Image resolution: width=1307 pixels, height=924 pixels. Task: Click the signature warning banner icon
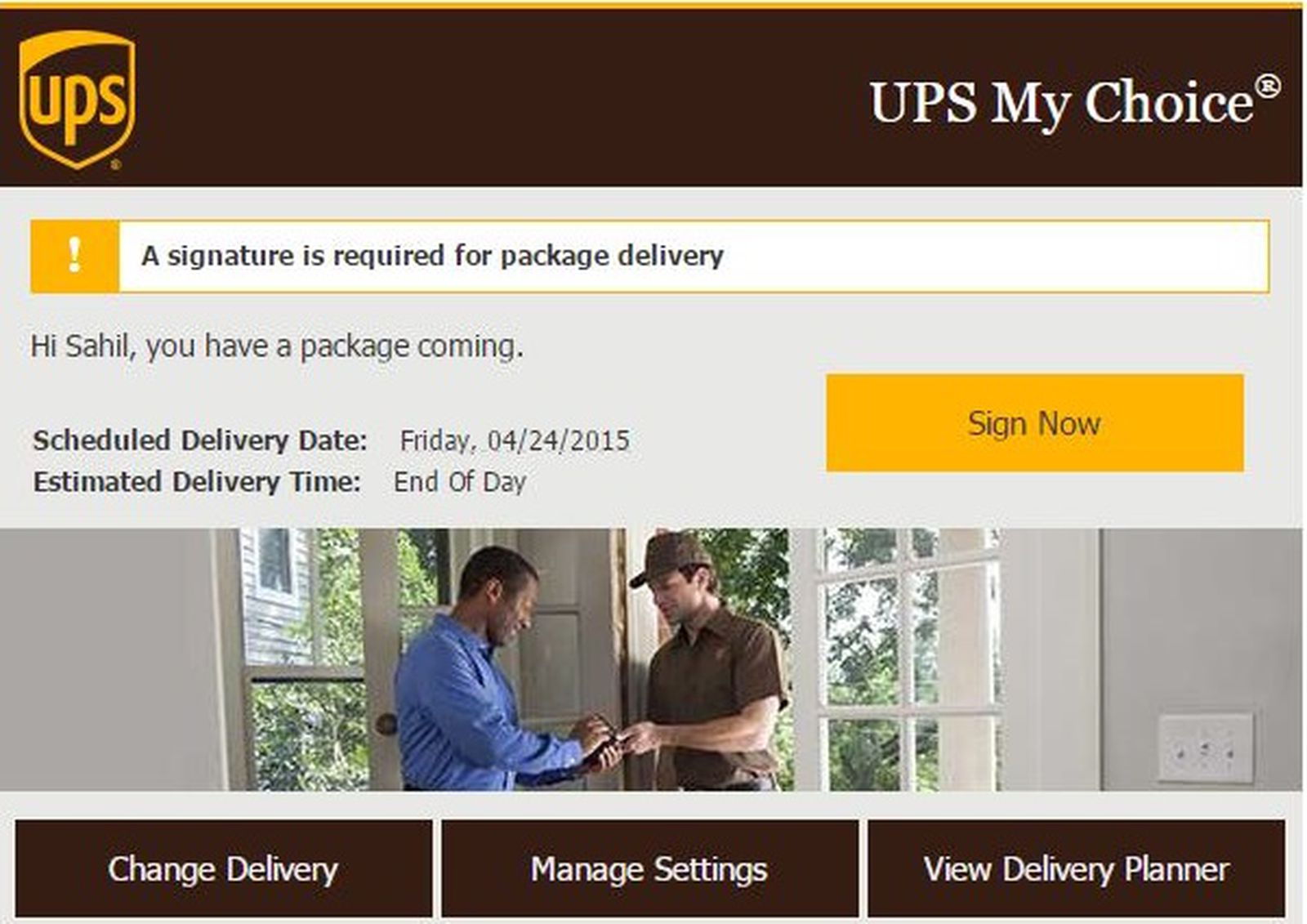(x=74, y=253)
